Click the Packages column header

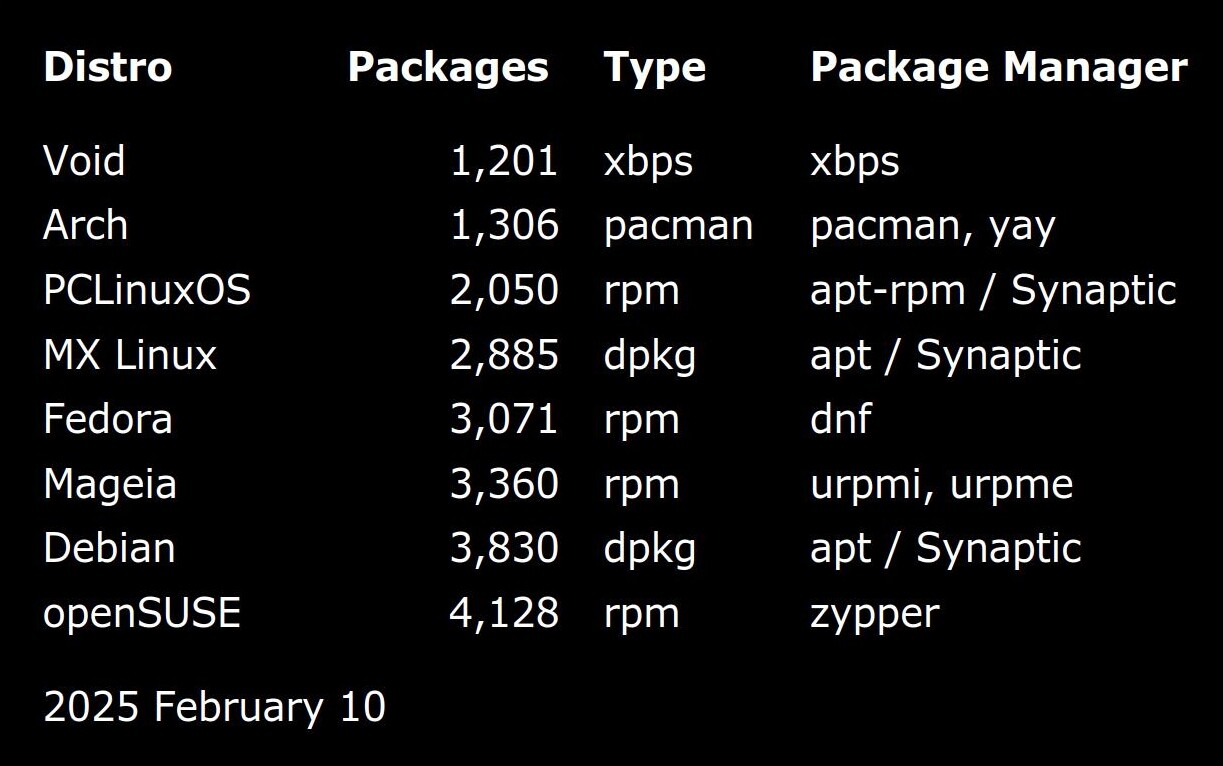tap(448, 69)
